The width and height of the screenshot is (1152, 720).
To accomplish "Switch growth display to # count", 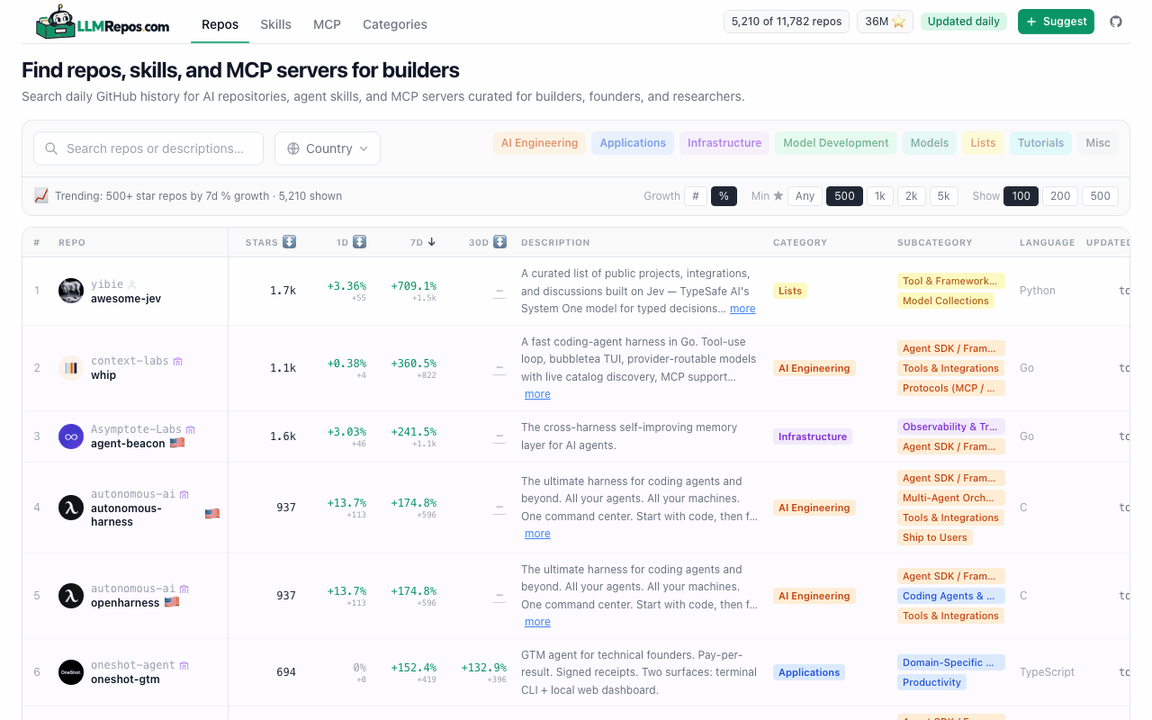I will point(695,196).
